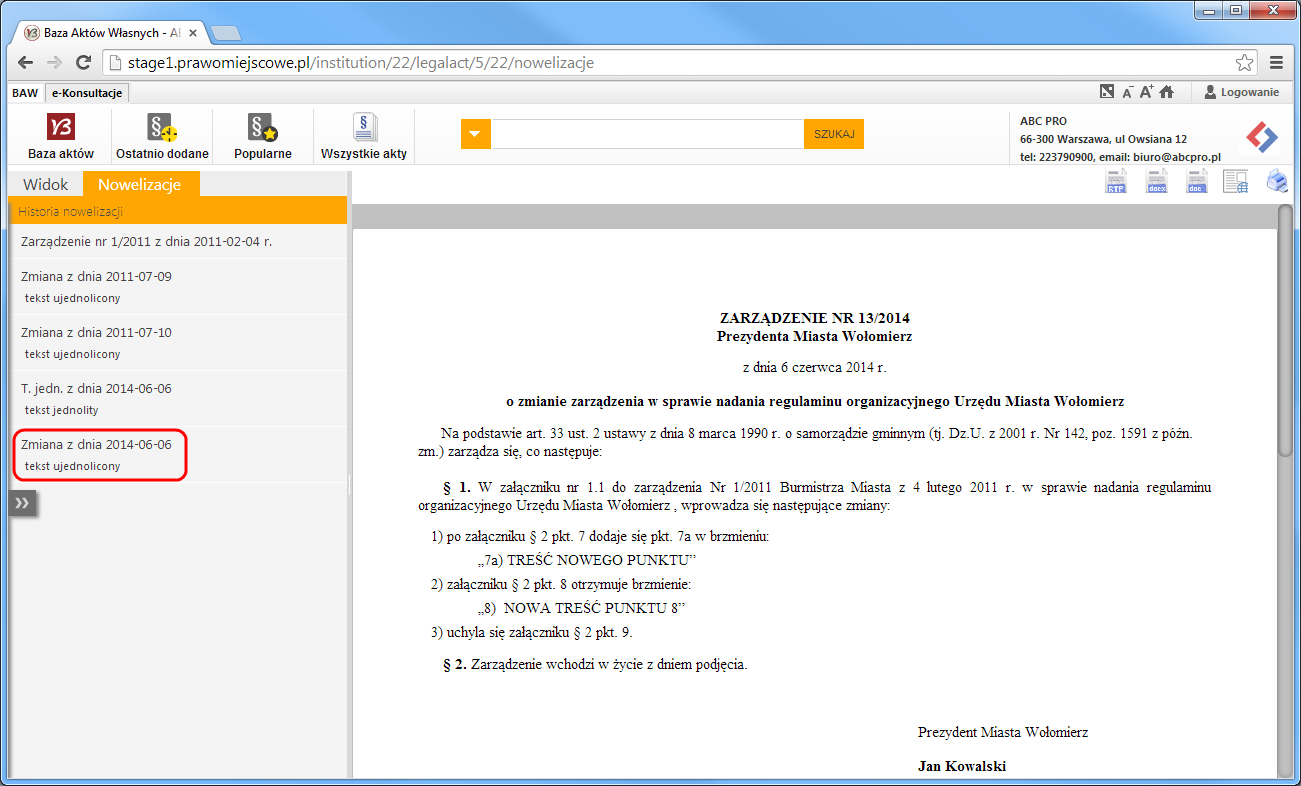Click the SZUKAJ search button
This screenshot has width=1301, height=786.
(x=833, y=134)
